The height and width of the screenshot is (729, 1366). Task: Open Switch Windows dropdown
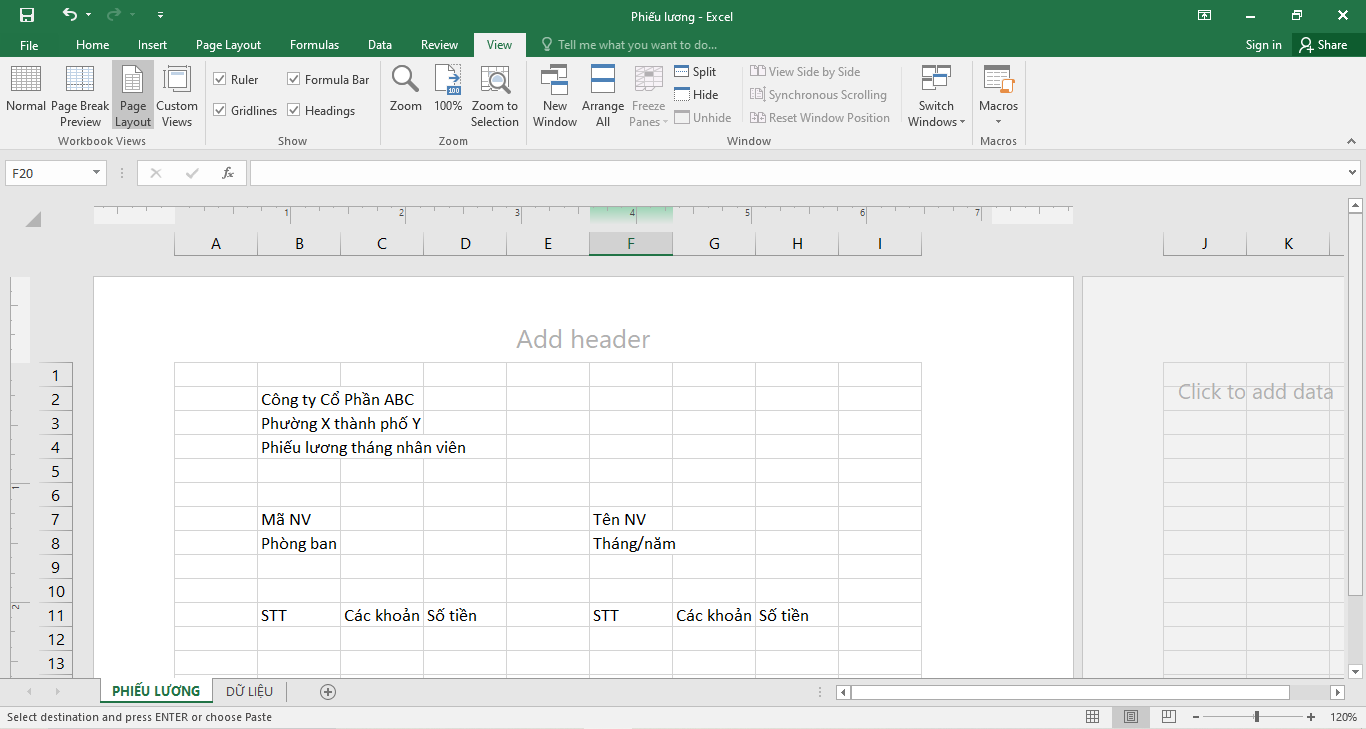pos(937,96)
